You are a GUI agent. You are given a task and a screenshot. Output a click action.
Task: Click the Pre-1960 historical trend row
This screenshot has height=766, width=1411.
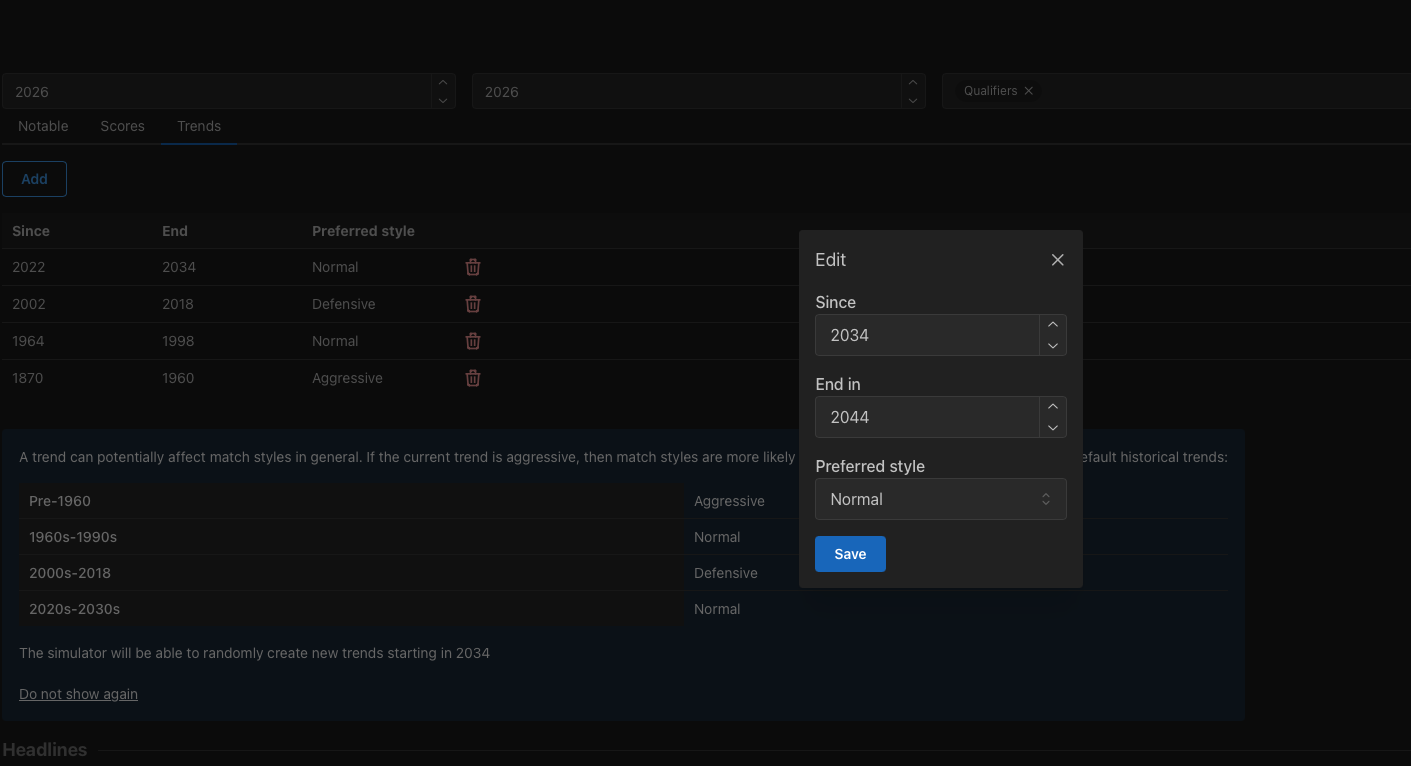click(x=623, y=501)
